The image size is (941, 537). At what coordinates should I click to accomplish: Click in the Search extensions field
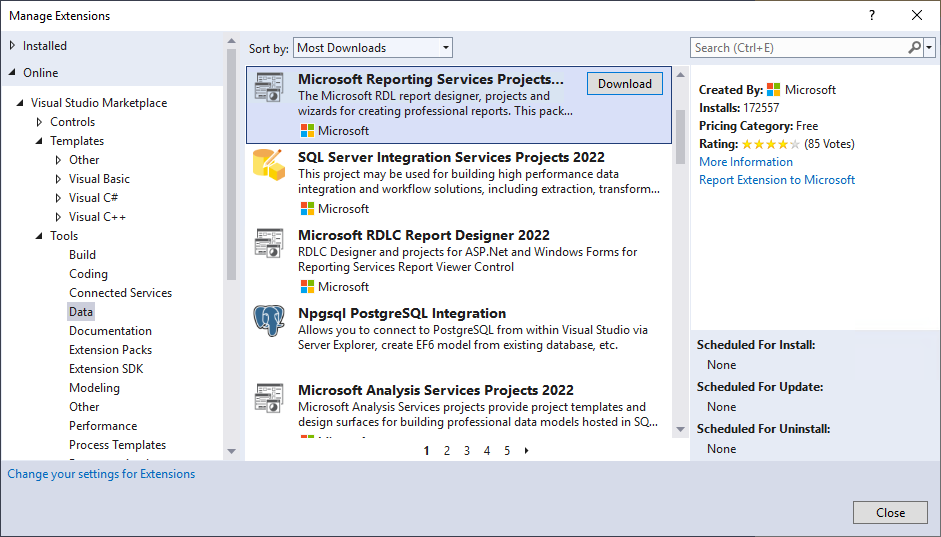(799, 48)
